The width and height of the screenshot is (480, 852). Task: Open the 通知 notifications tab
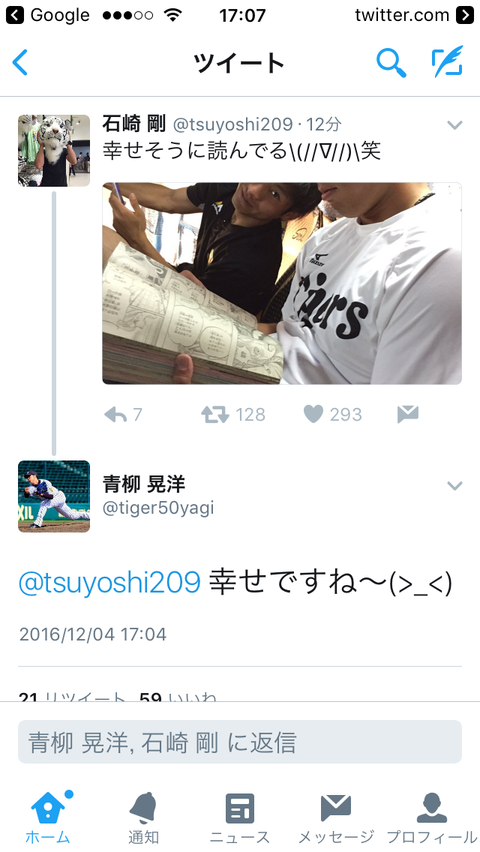coord(144,818)
